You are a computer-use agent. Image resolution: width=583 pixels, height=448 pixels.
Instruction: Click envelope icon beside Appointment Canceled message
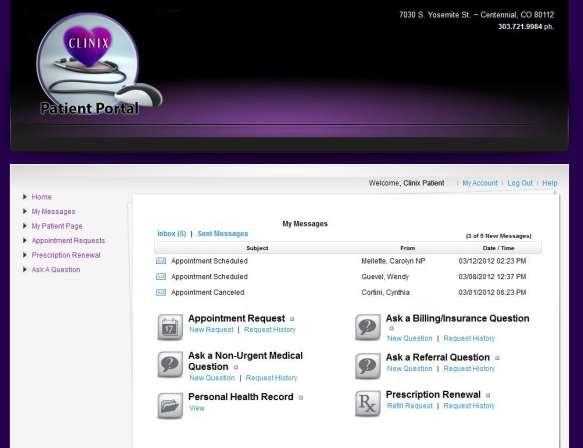coord(161,293)
